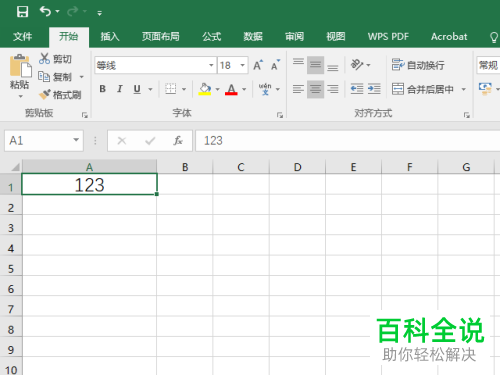
Task: Click the Redo arrow icon
Action: tap(72, 12)
